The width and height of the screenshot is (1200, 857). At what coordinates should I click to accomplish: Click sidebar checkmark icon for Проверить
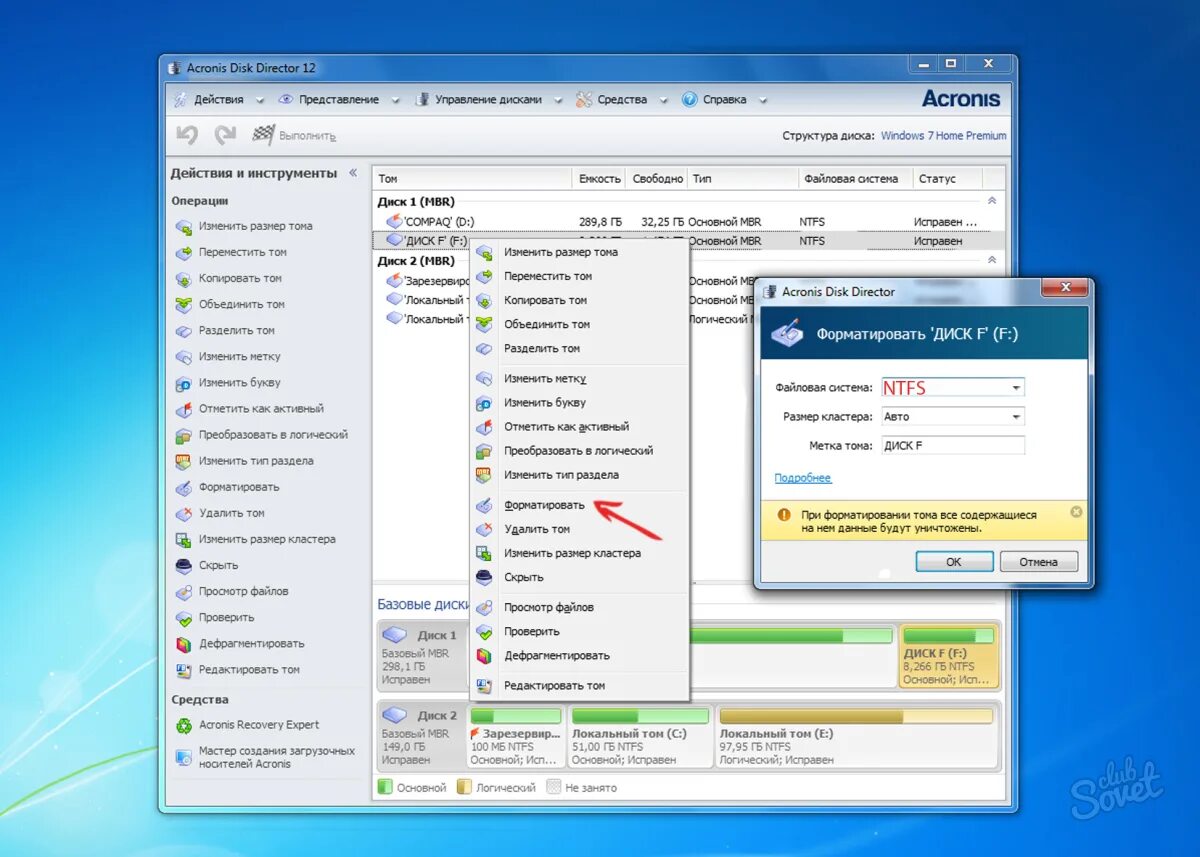183,618
